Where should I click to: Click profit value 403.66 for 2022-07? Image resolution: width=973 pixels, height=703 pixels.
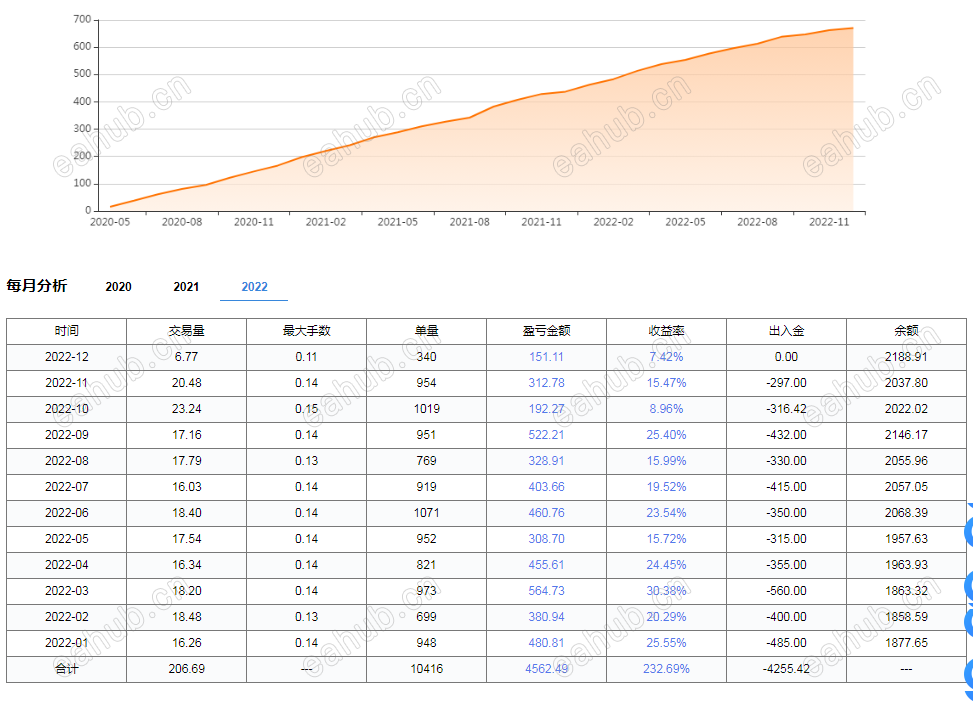point(546,487)
